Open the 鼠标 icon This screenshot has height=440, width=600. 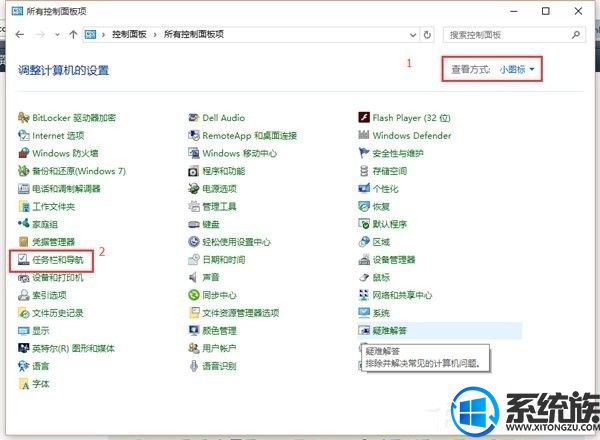click(x=364, y=277)
